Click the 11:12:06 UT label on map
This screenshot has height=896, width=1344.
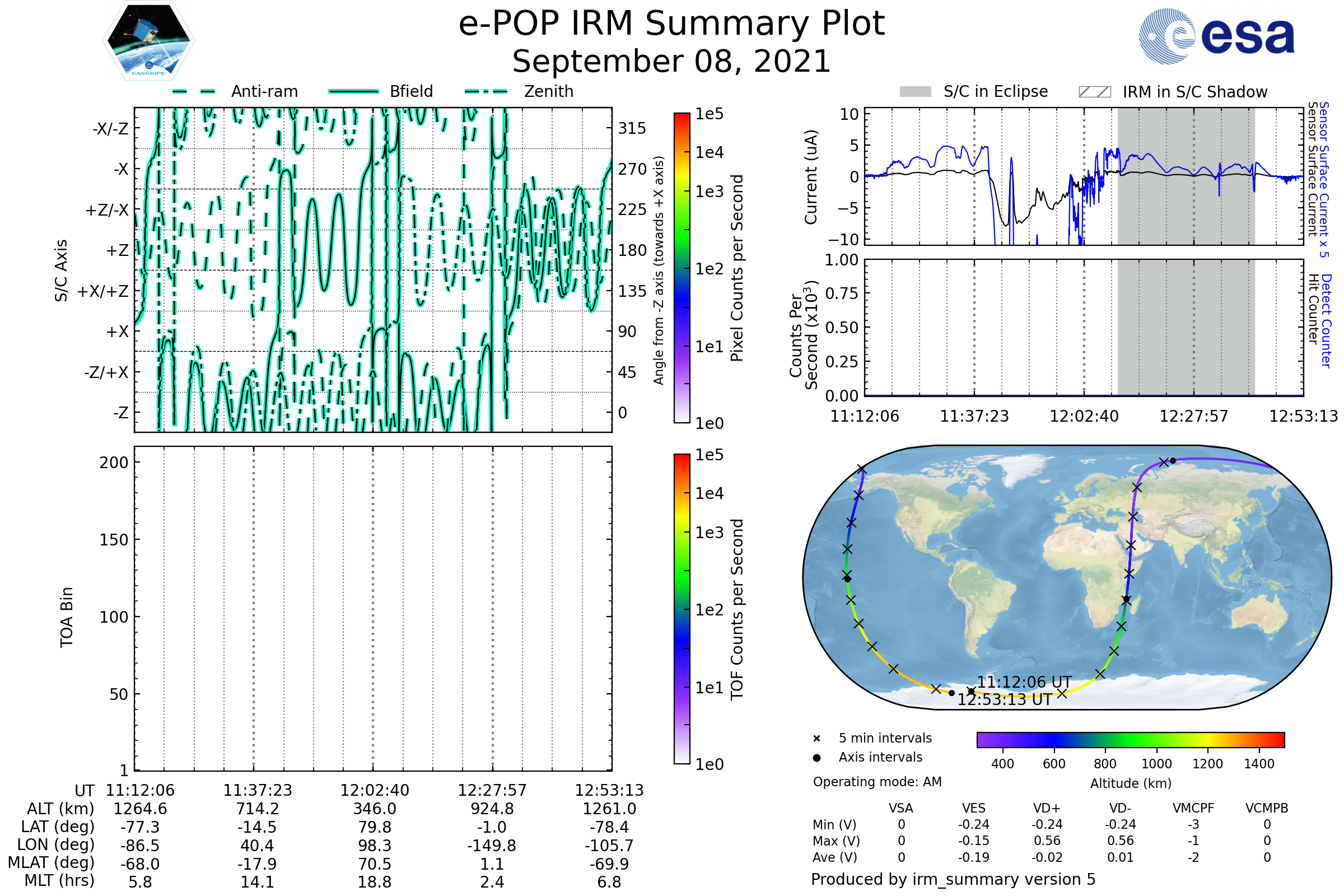point(1024,682)
